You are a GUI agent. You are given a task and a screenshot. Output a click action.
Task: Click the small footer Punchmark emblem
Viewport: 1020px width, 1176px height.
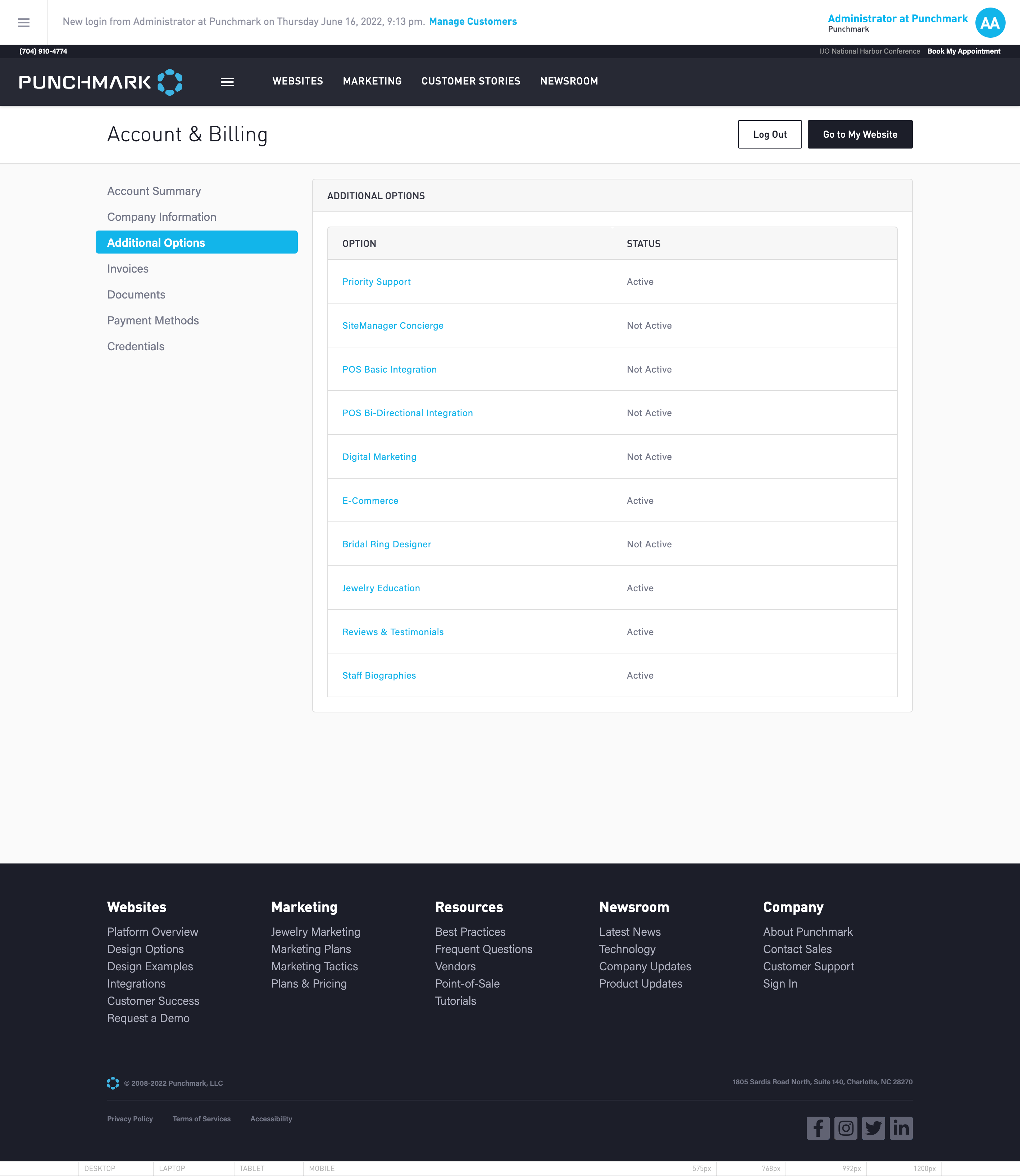click(113, 1082)
